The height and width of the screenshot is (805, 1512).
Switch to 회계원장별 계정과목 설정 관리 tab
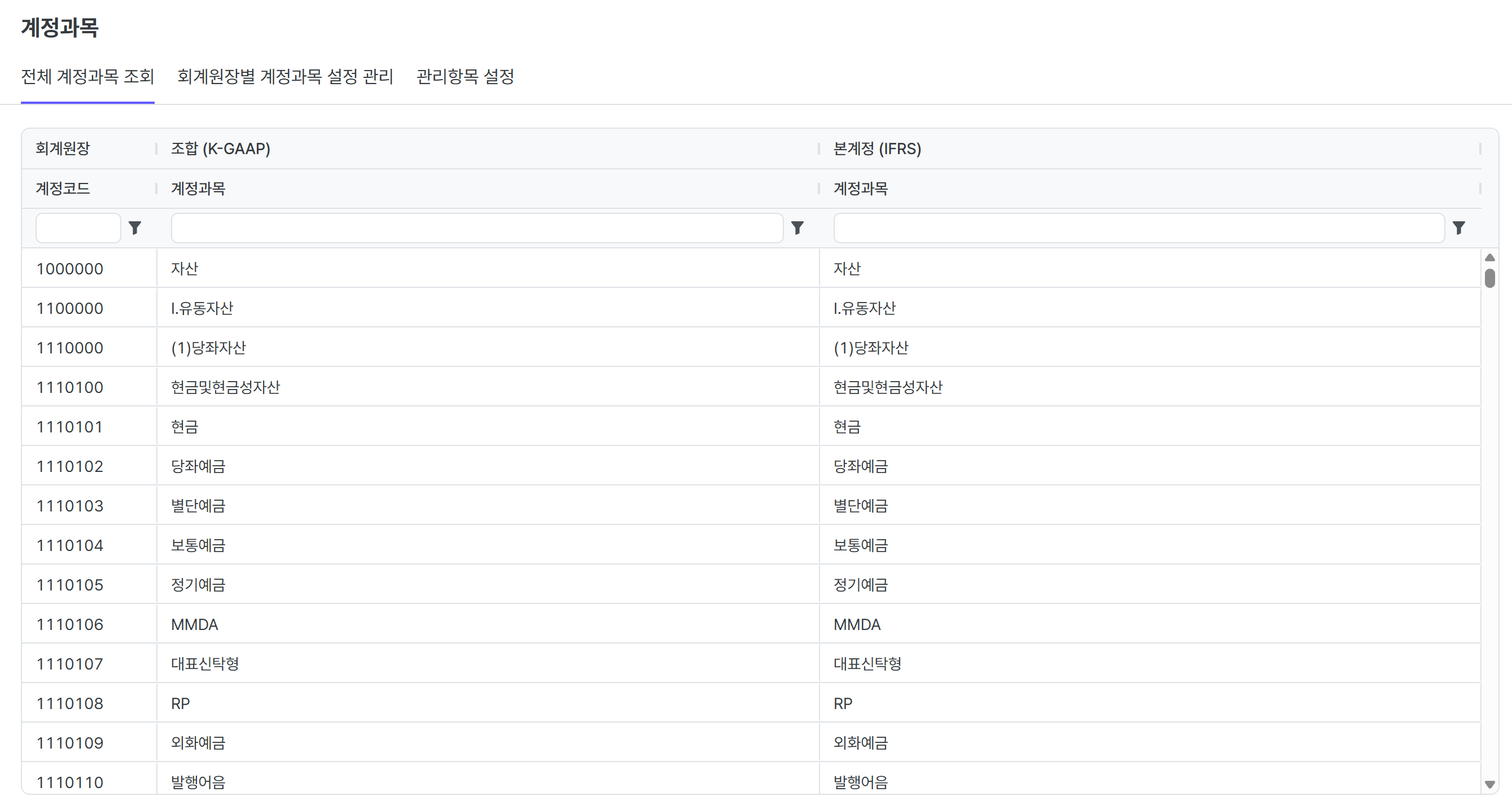tap(285, 76)
